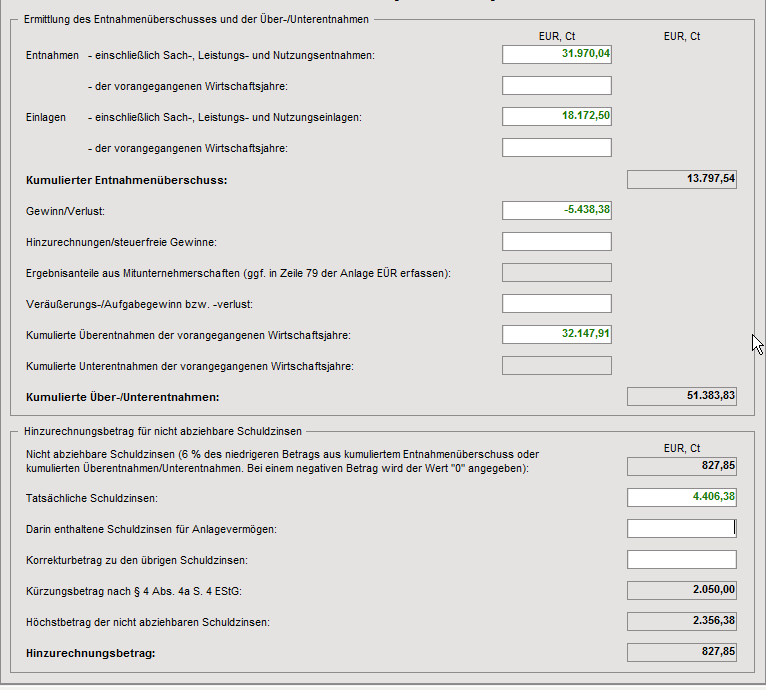Focus the Veräußerungs-/Aufgabegewinn input field
The image size is (766, 690).
[x=556, y=303]
